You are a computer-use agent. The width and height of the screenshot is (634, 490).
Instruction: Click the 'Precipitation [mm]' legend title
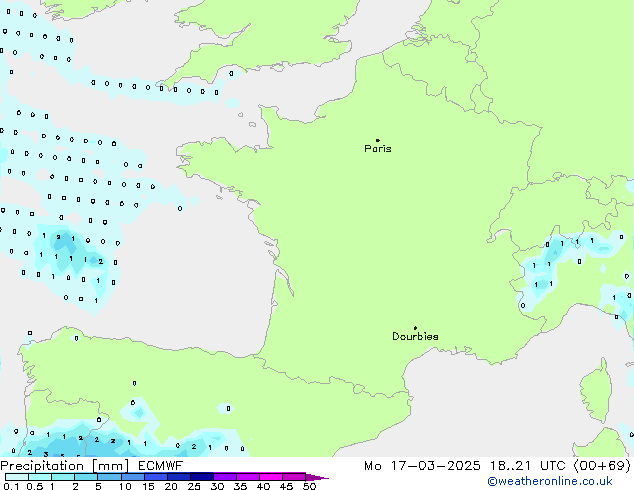point(65,466)
